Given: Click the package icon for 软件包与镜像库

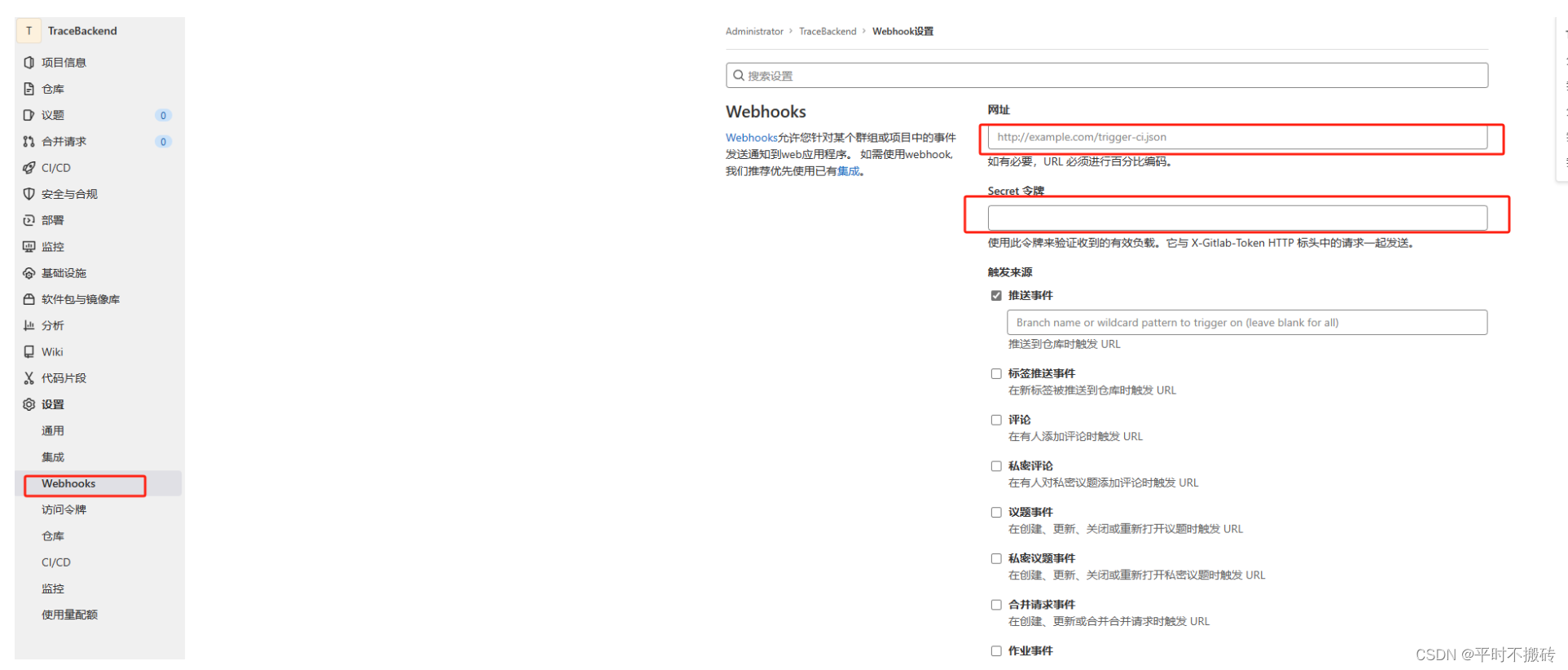Looking at the screenshot, I should pos(29,299).
